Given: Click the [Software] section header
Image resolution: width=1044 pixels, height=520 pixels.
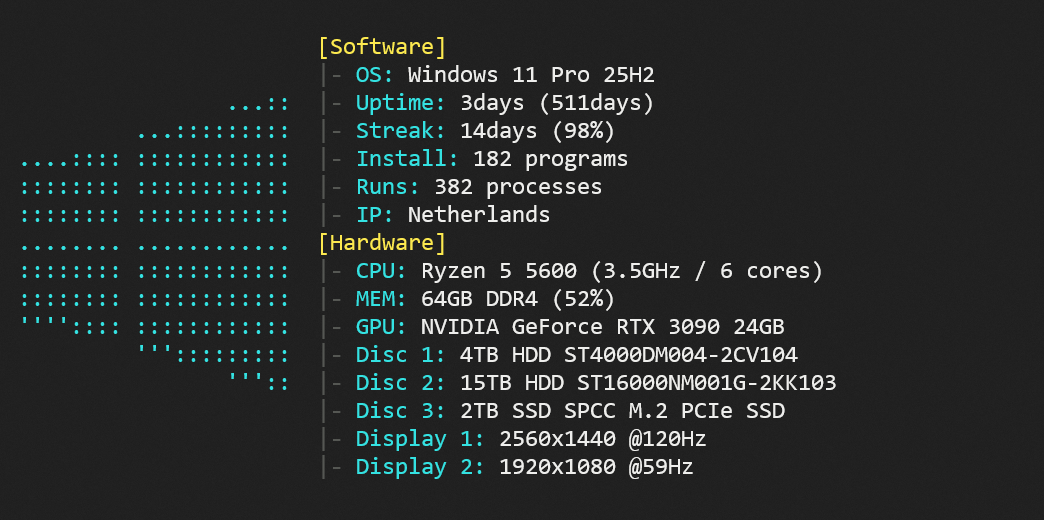Looking at the screenshot, I should (382, 47).
